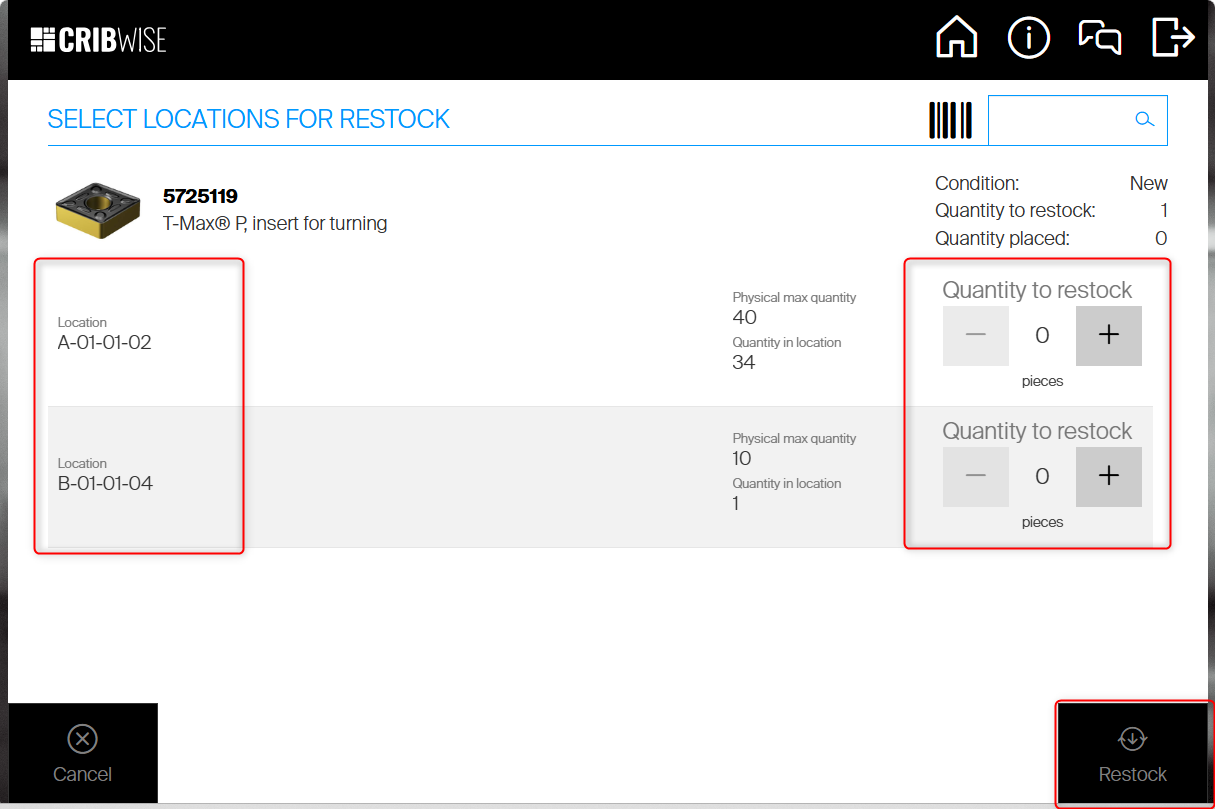The width and height of the screenshot is (1215, 809).
Task: Click the barcode scan icon
Action: pyautogui.click(x=950, y=120)
